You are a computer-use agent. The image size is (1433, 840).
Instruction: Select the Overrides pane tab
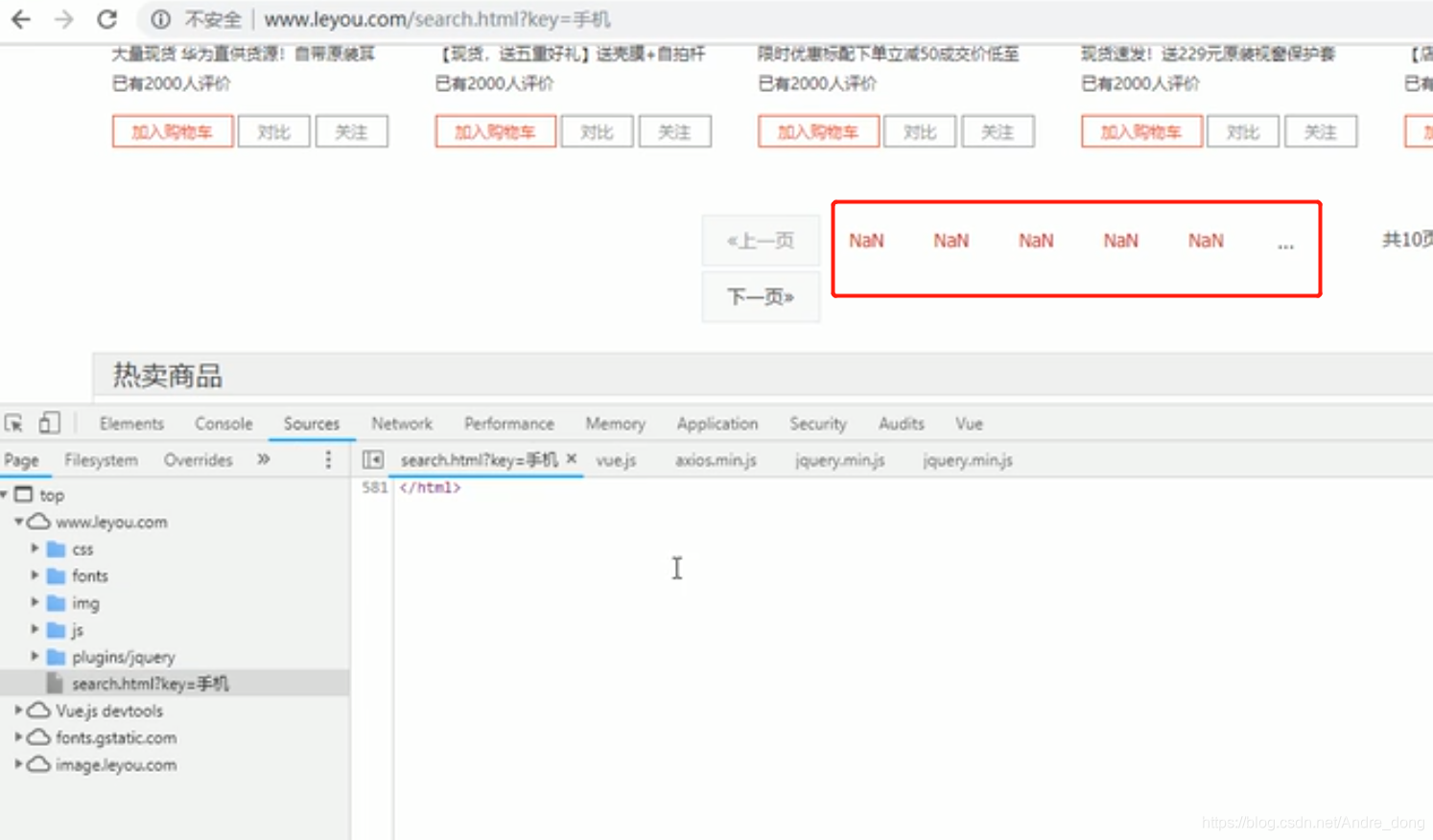pos(198,460)
